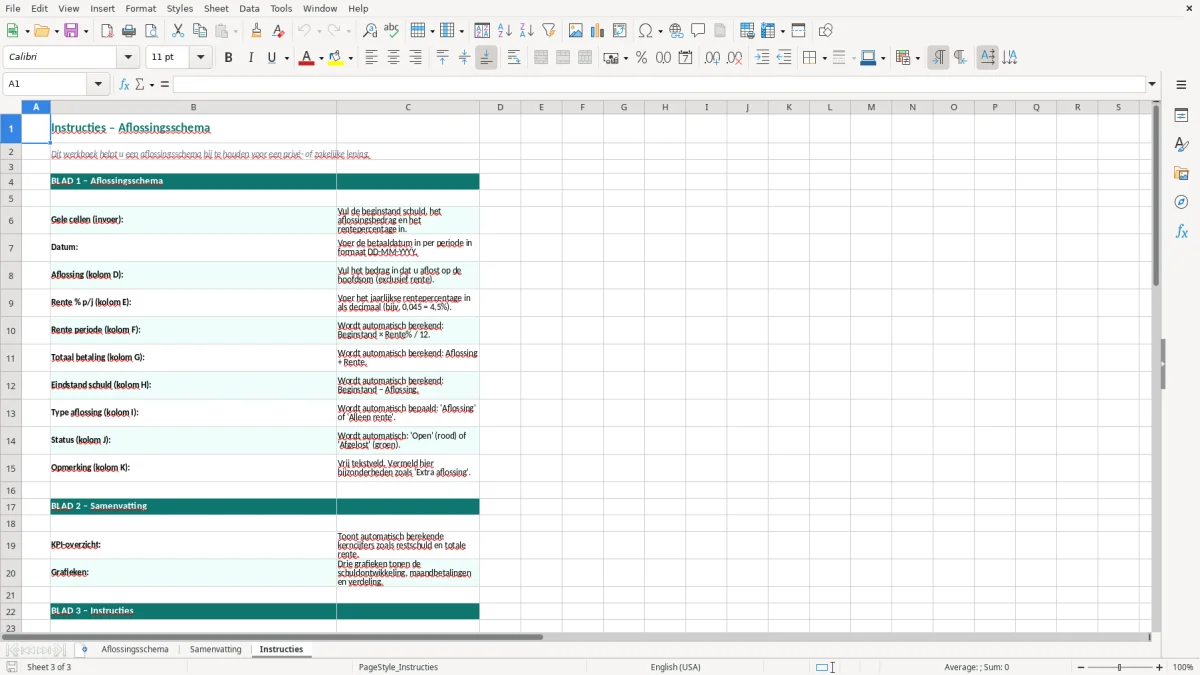Click the Save document icon
The width and height of the screenshot is (1200, 675).
(71, 31)
